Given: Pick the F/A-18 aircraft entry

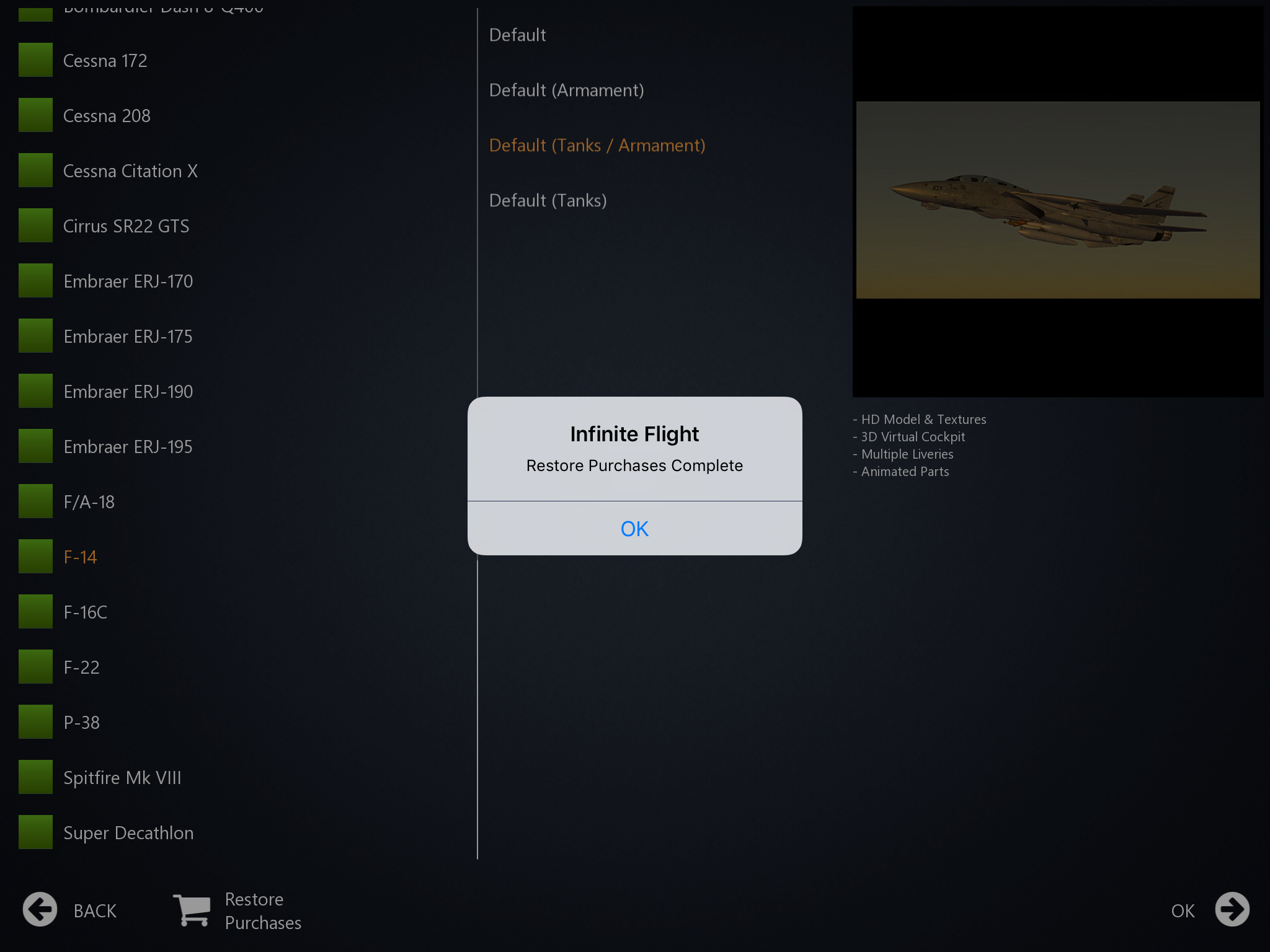Looking at the screenshot, I should click(x=89, y=502).
